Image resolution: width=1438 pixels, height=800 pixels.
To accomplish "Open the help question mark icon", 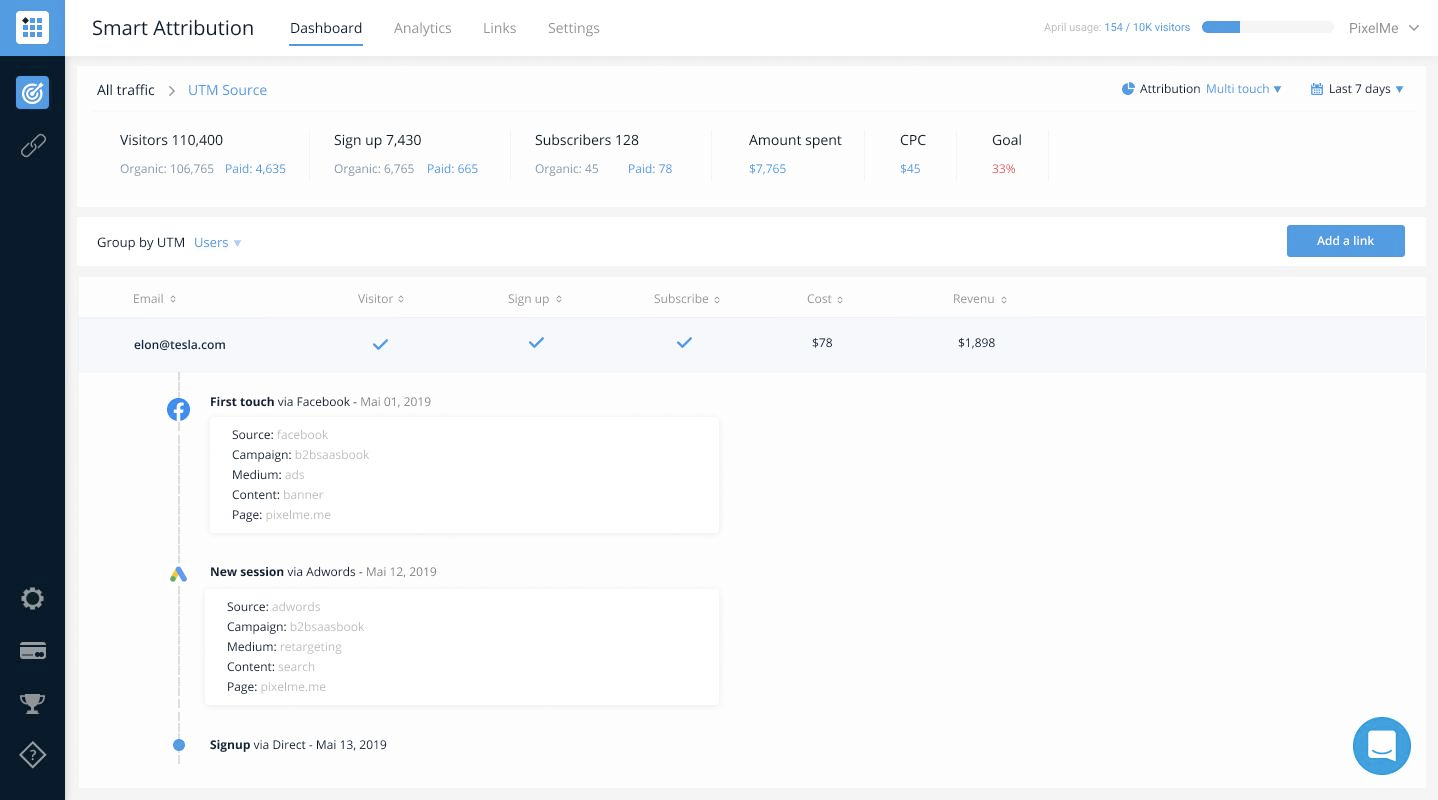I will (32, 755).
